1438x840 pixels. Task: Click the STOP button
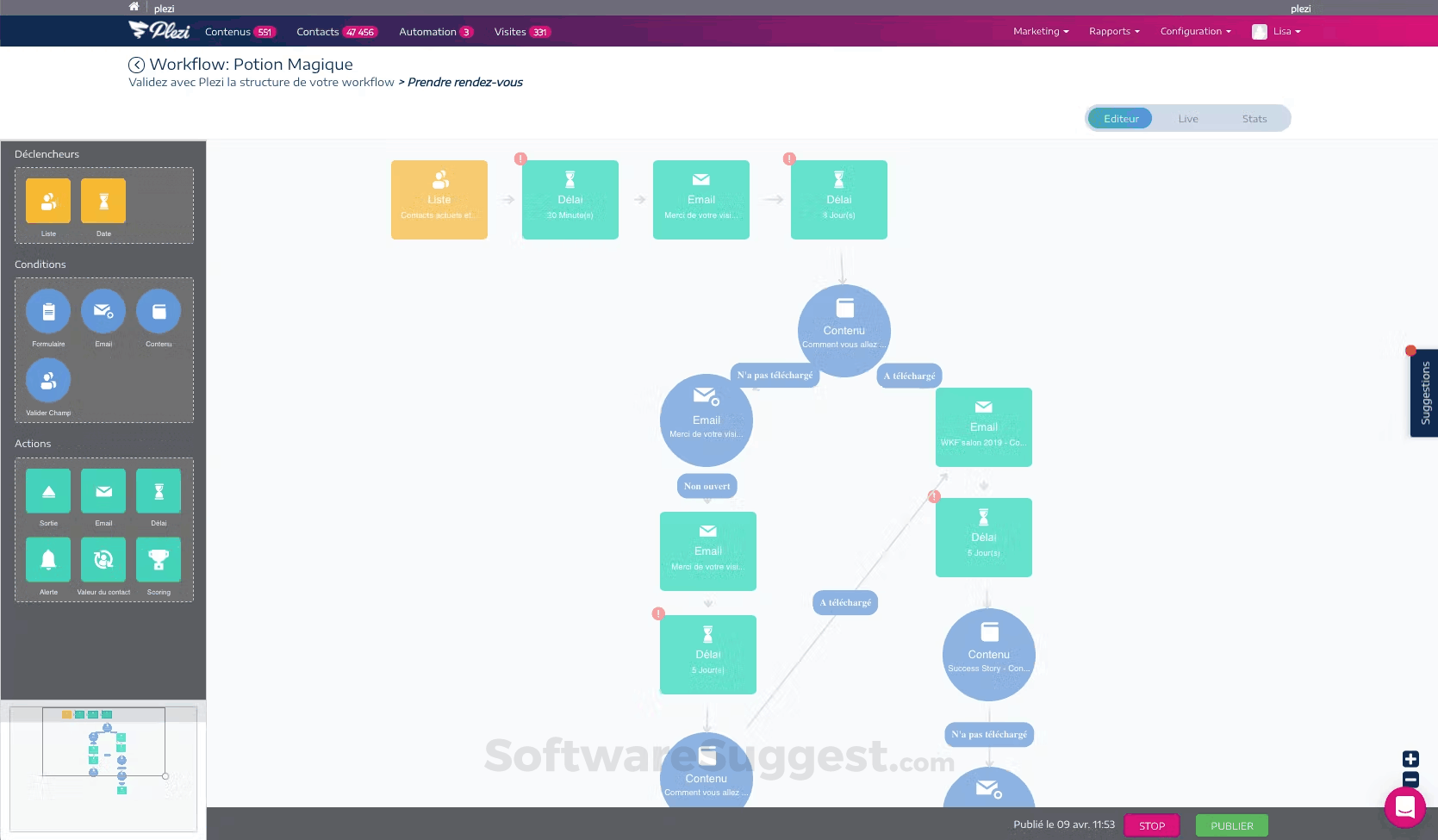(1152, 825)
